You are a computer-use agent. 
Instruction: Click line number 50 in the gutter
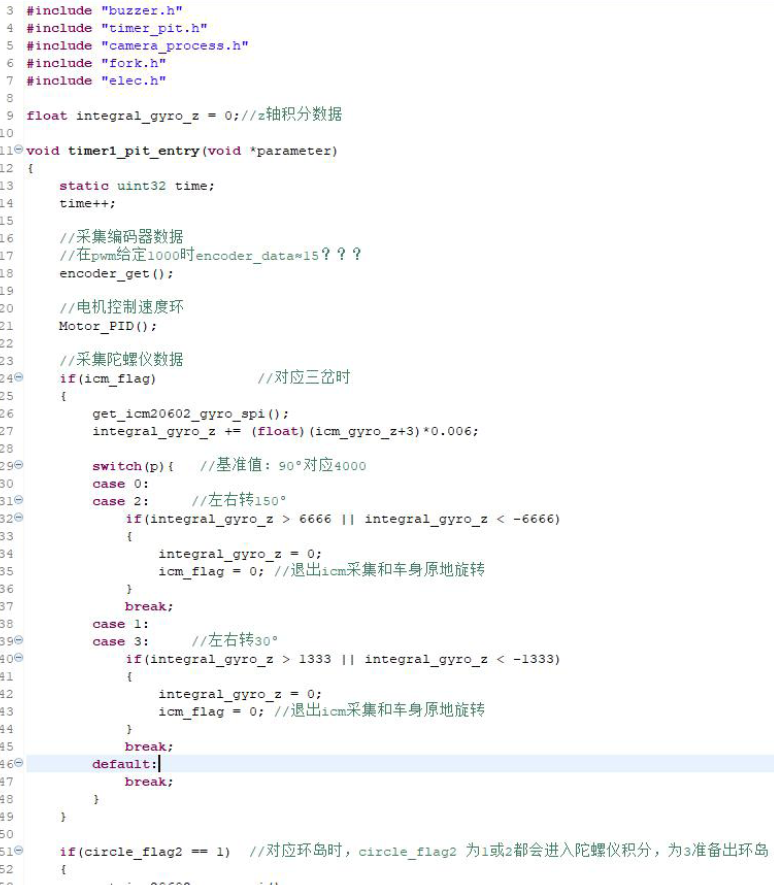click(7, 834)
